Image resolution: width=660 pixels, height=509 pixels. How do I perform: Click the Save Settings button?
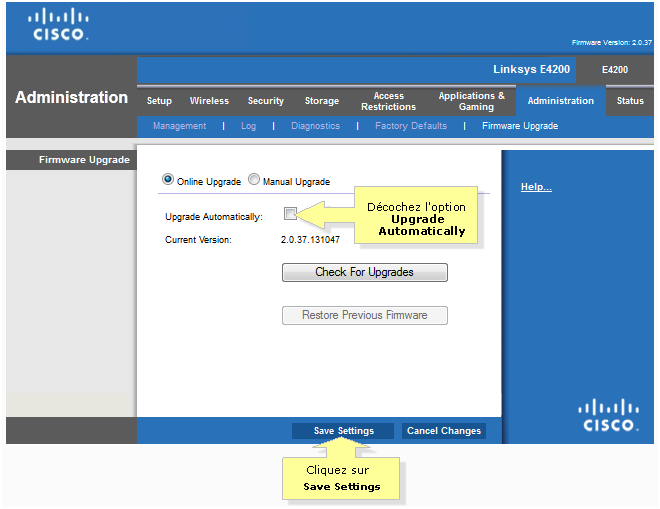click(343, 431)
